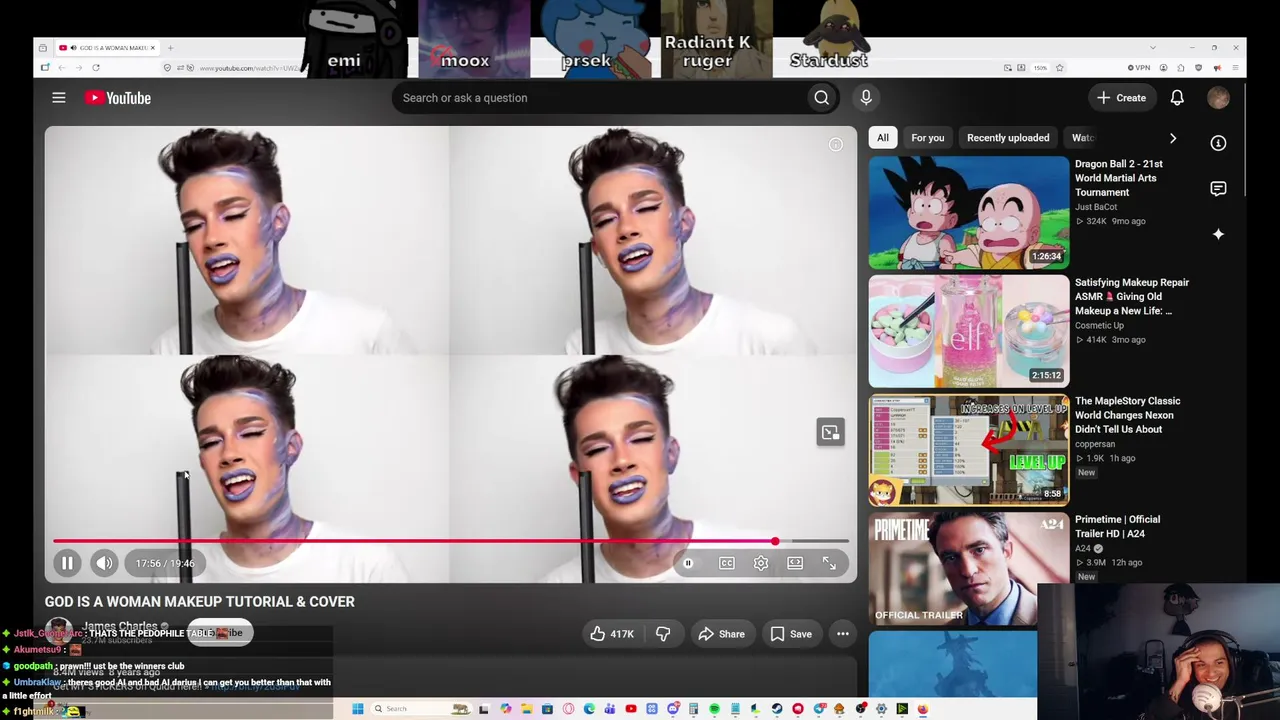Go back in the browser
This screenshot has height=720, width=1280.
click(x=62, y=68)
